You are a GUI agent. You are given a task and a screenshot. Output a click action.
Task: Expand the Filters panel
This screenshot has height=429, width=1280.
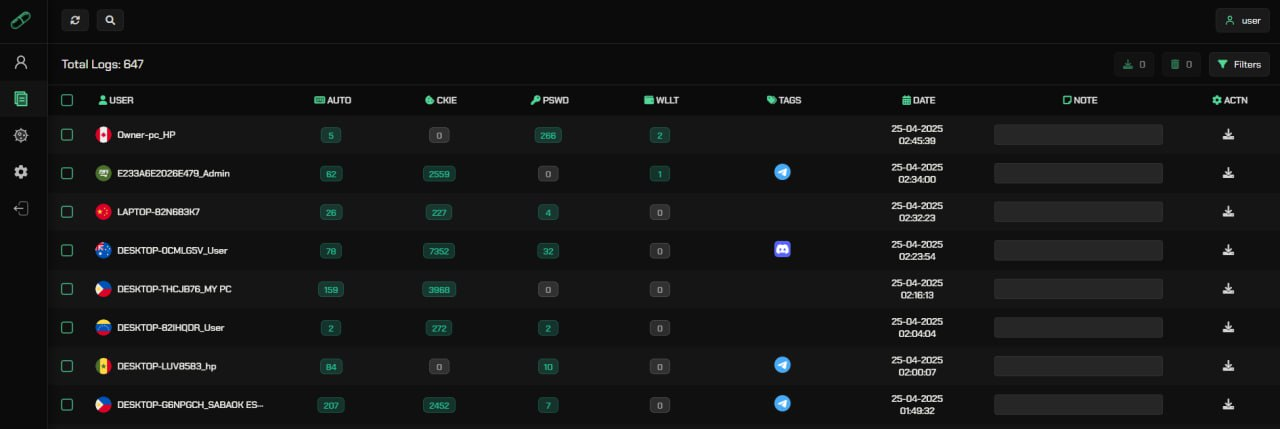1239,64
